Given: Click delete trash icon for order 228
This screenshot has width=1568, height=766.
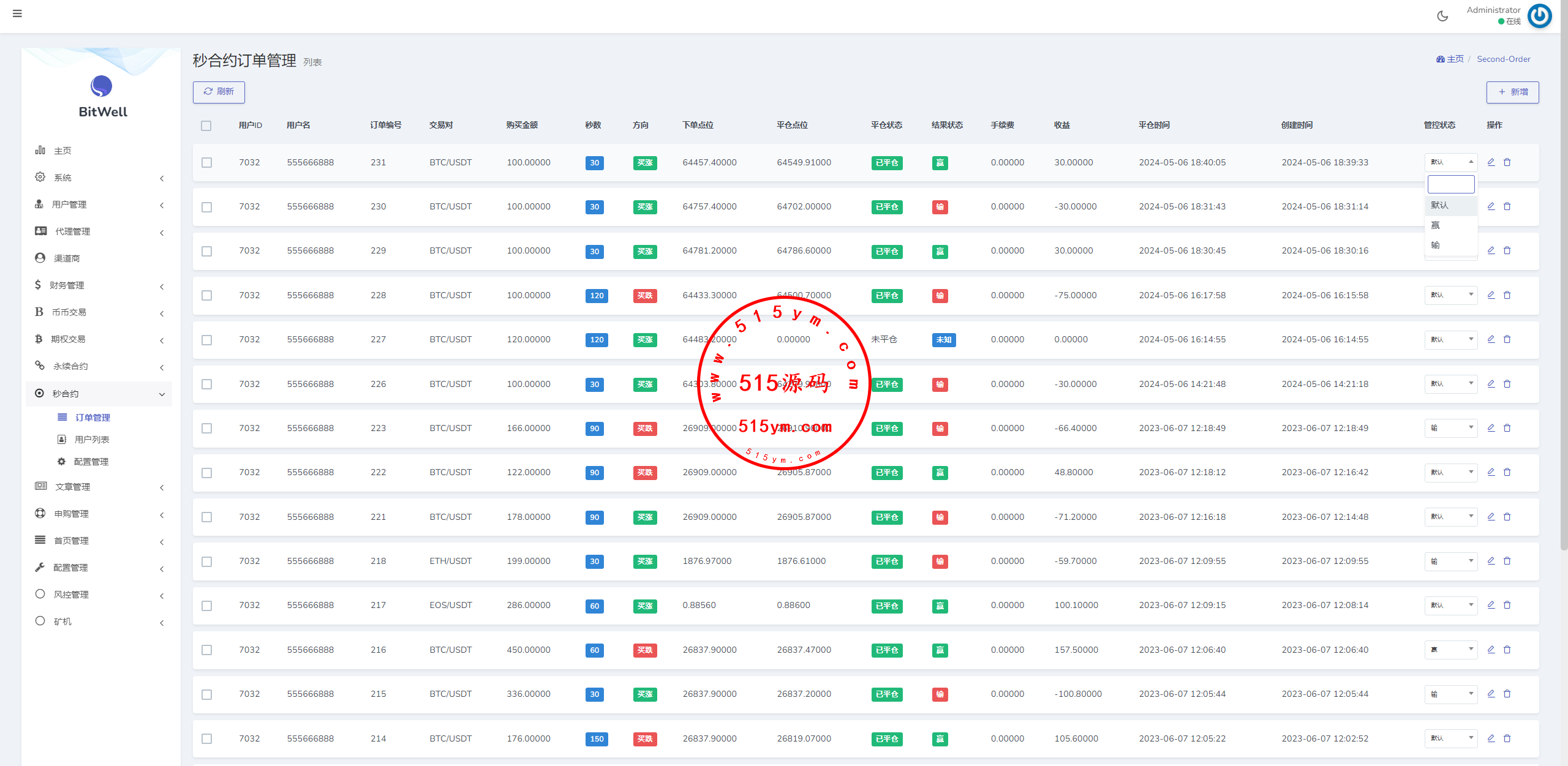Looking at the screenshot, I should coord(1507,295).
